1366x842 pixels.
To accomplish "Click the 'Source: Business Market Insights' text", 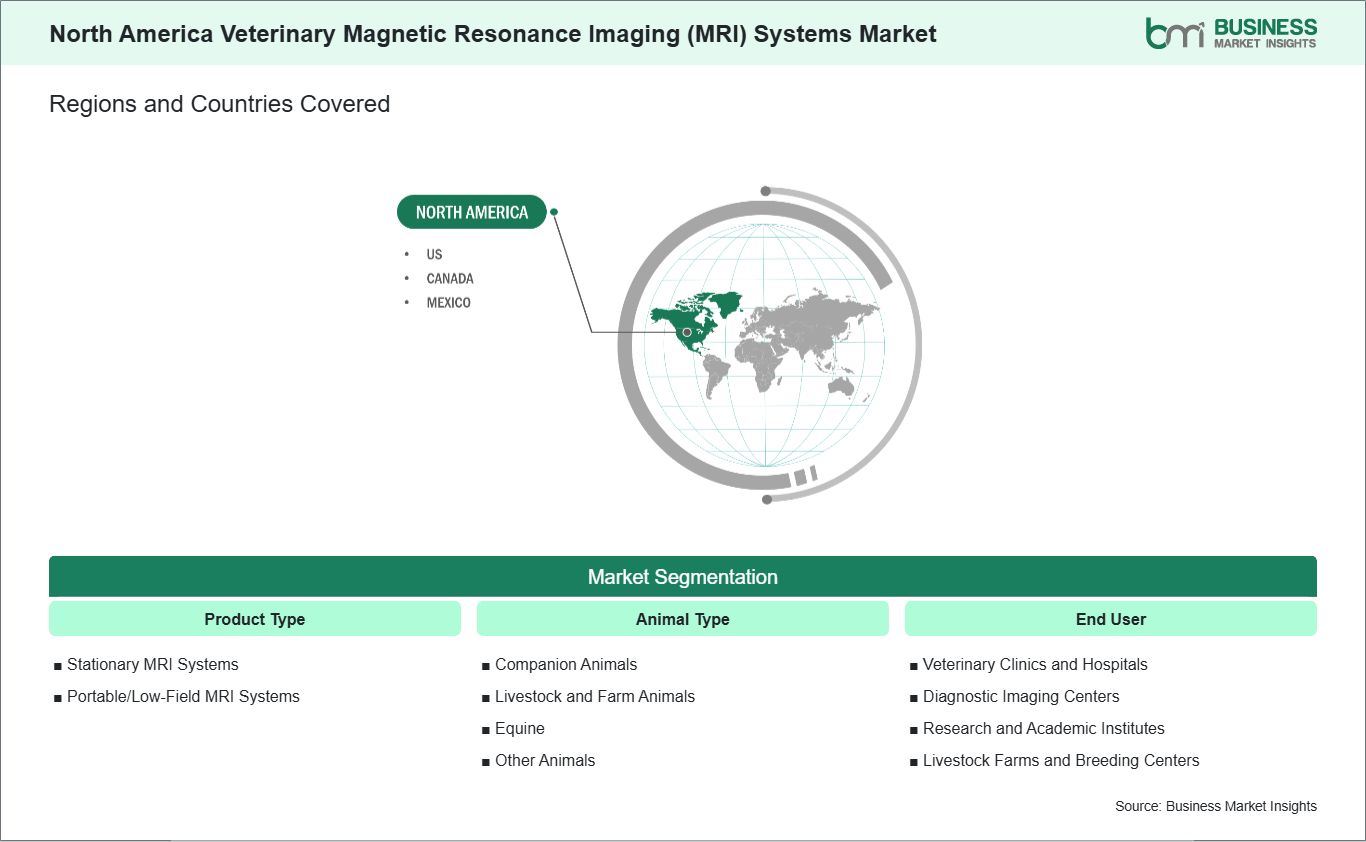I will tap(1216, 806).
